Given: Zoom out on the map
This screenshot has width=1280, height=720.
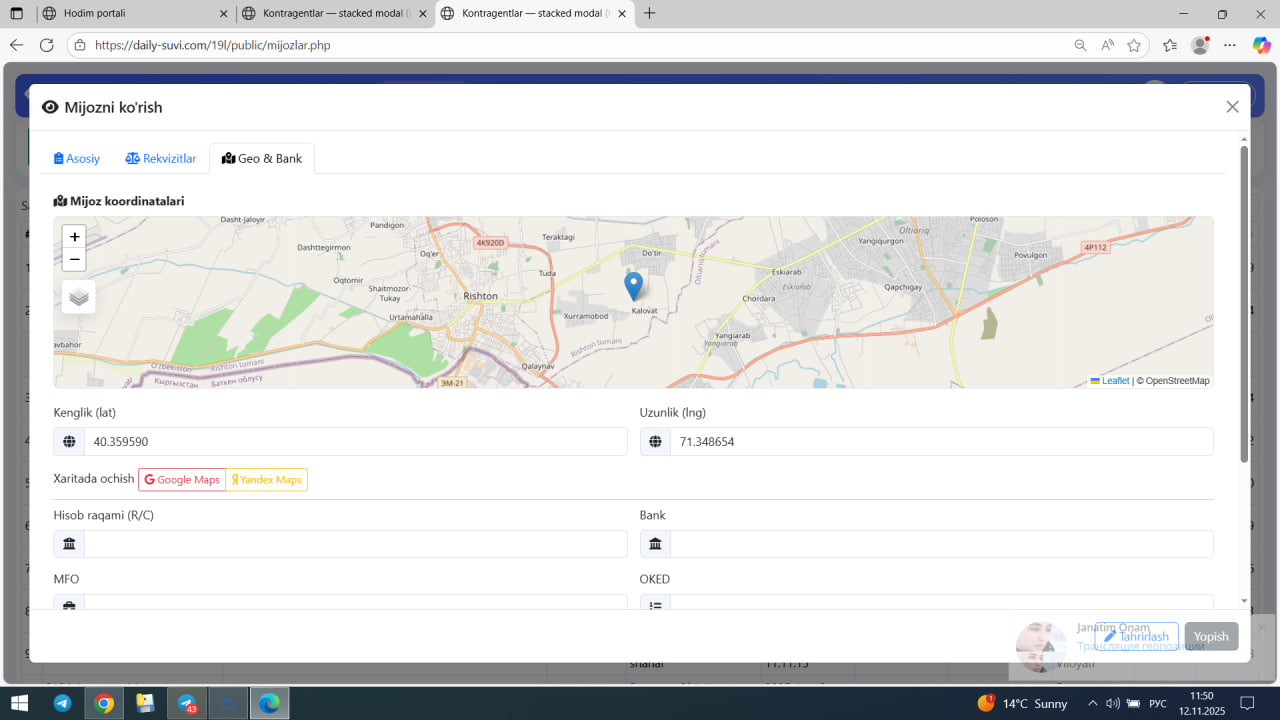Looking at the screenshot, I should coord(75,260).
